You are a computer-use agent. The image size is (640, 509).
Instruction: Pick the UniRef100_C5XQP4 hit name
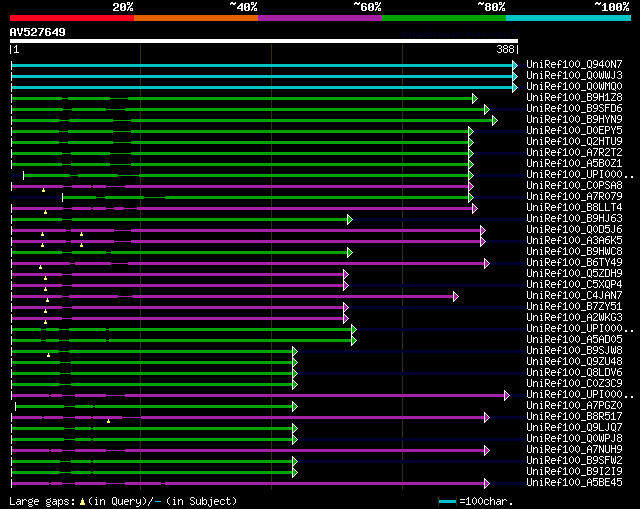point(574,285)
